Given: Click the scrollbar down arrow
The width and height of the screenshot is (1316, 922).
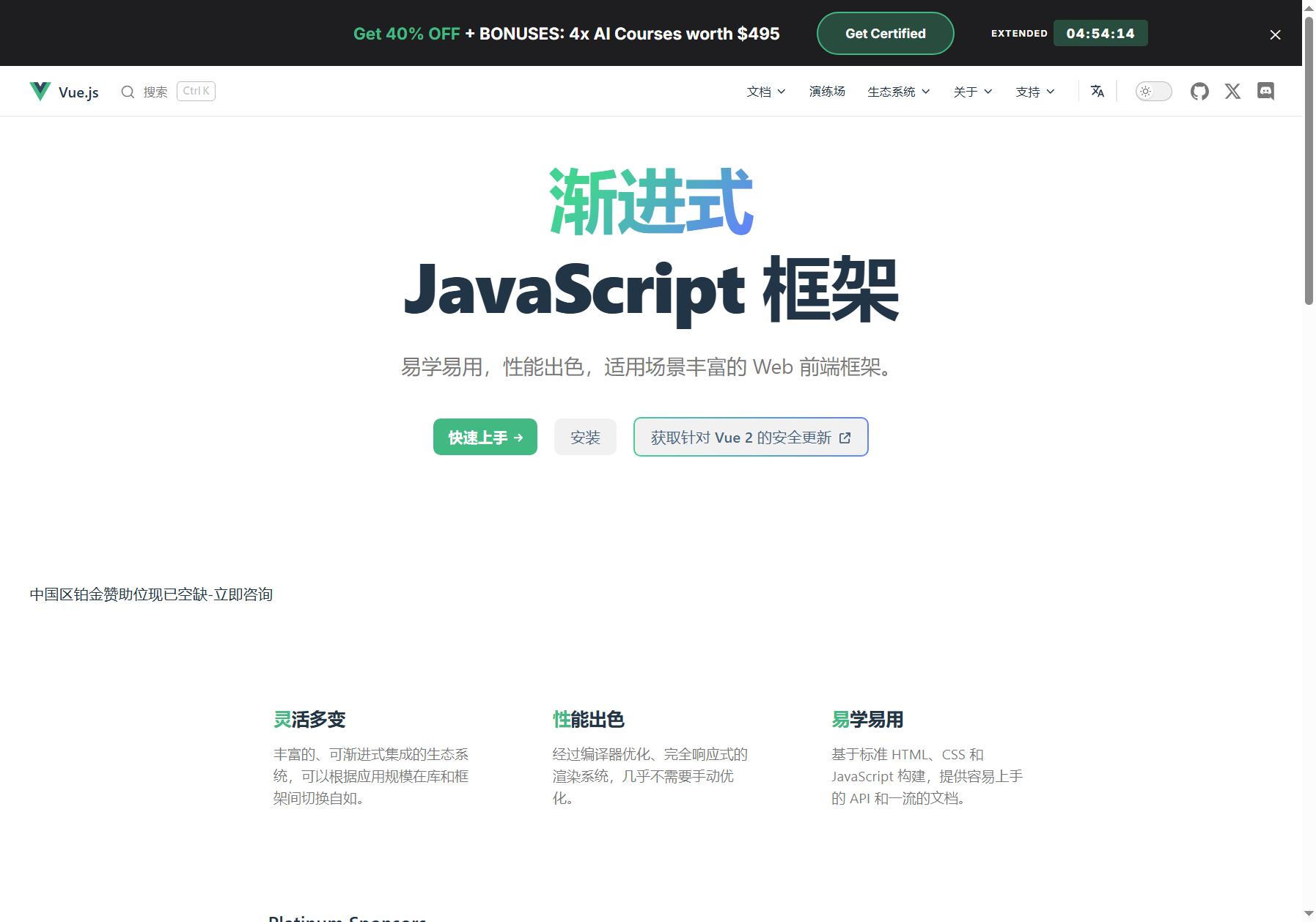Looking at the screenshot, I should click(x=1309, y=914).
